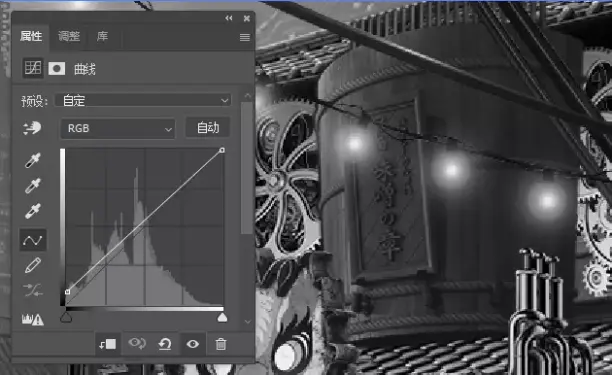Pick the black point eyedropper
Viewport: 612px width, 375px height.
coord(33,160)
